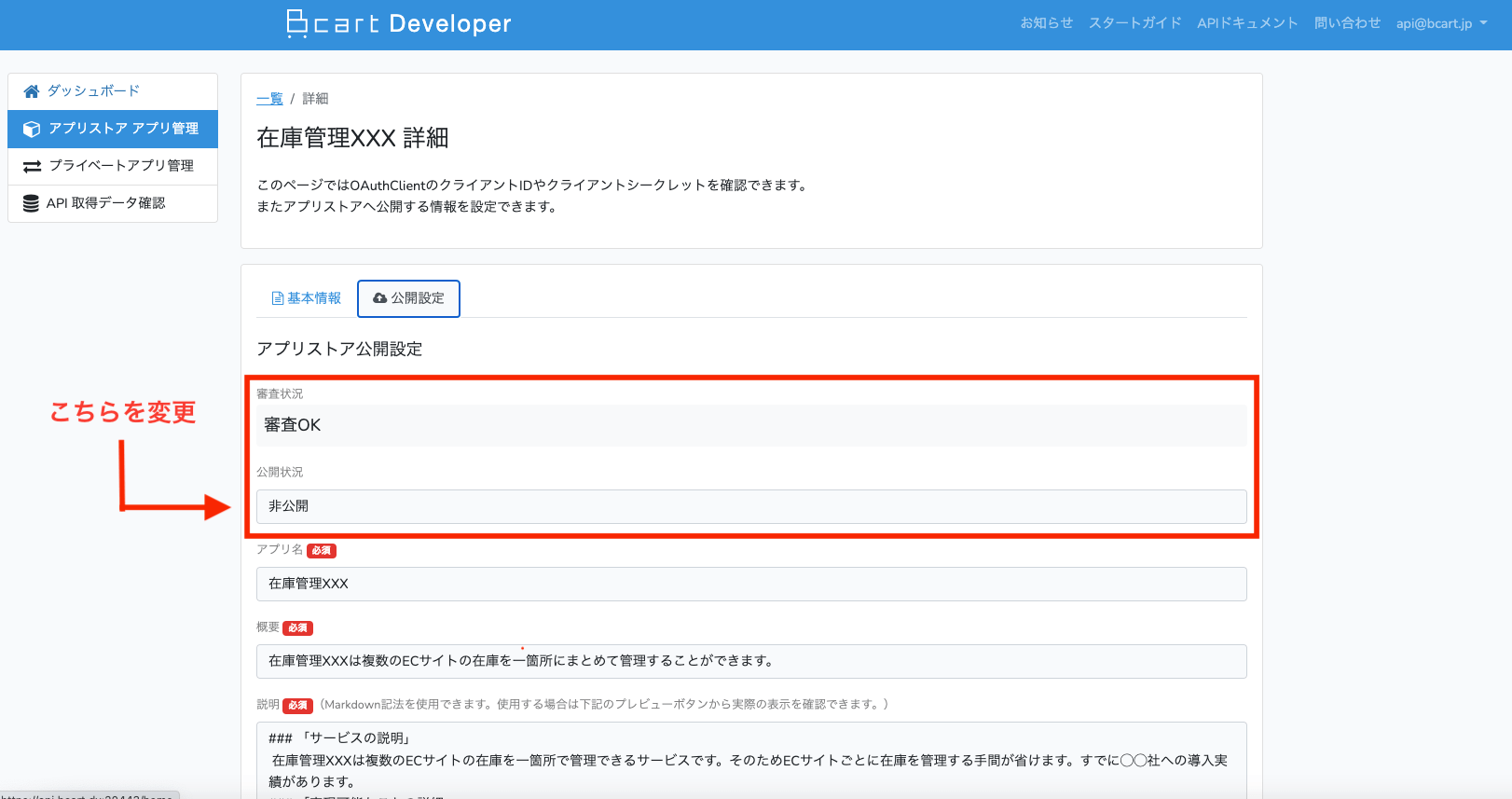
Task: Switch to the 基本情報 tab
Action: [x=306, y=298]
